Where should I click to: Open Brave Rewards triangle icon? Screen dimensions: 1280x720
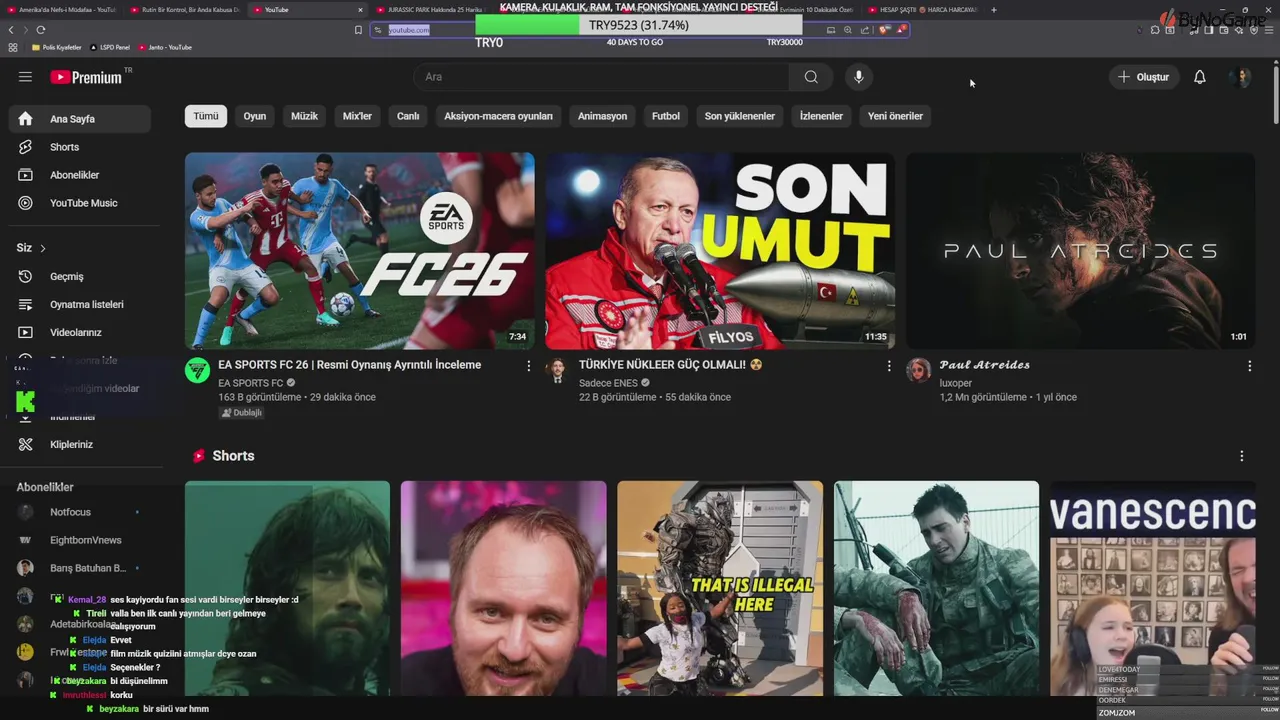(x=900, y=30)
